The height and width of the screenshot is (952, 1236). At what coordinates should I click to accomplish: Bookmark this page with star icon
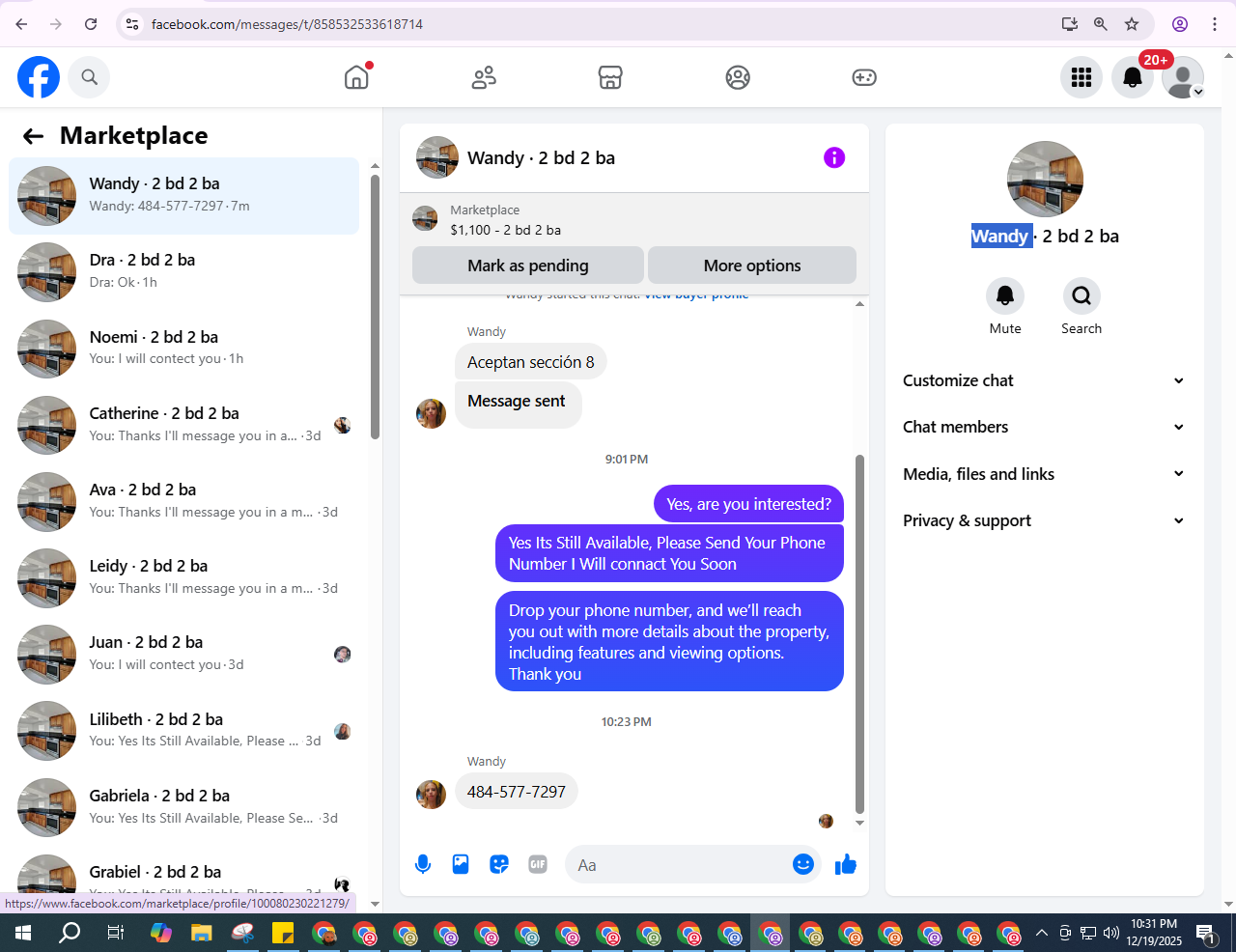[x=1132, y=24]
